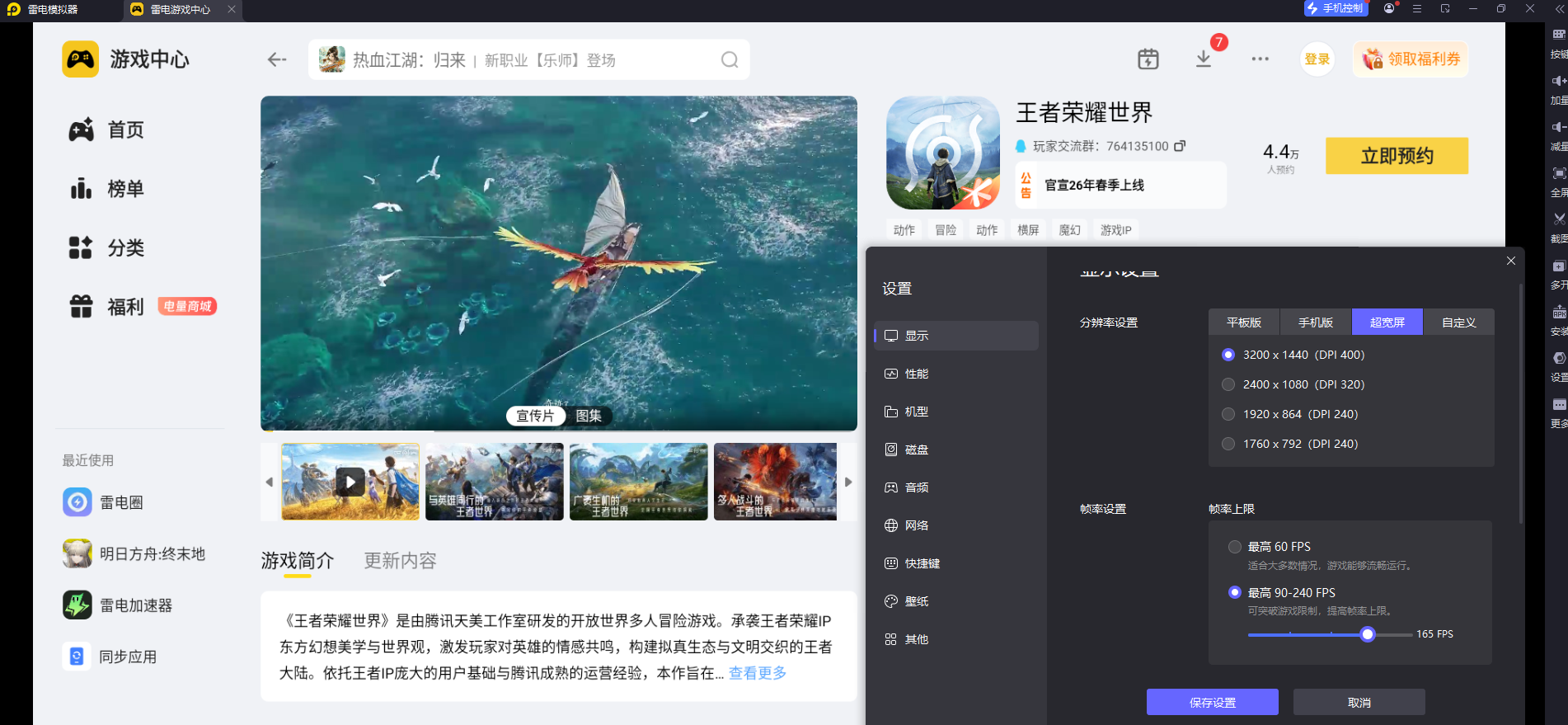
Task: Click the 立即预约 button
Action: [1397, 156]
